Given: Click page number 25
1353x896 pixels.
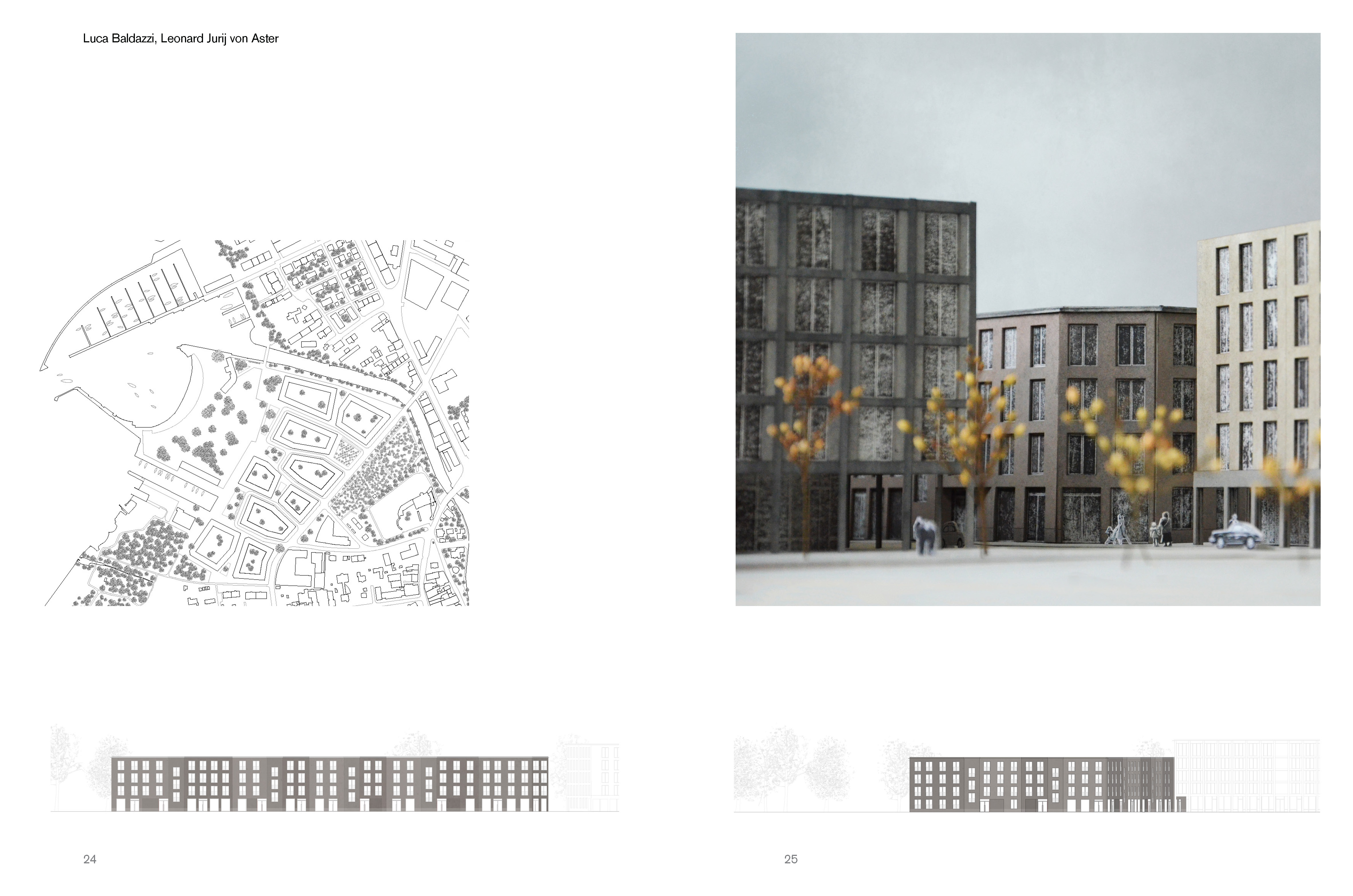Looking at the screenshot, I should (791, 859).
